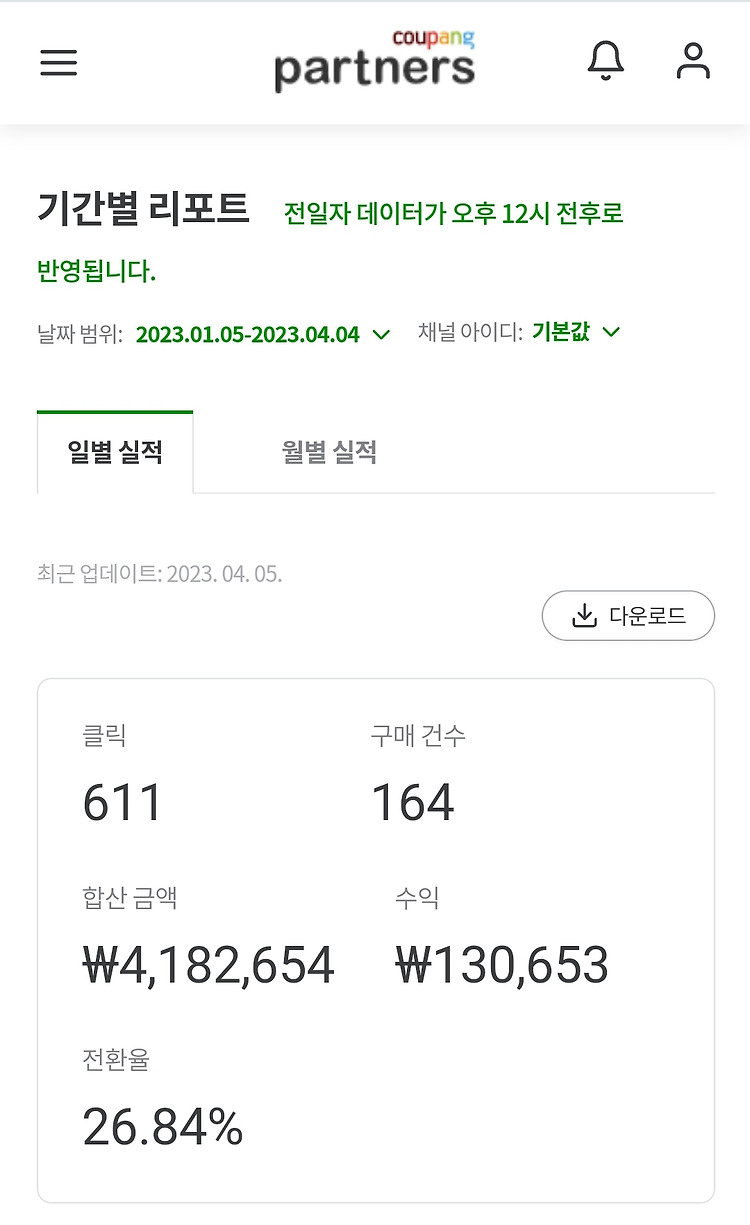The height and width of the screenshot is (1225, 750).
Task: Click the Coupang Partners logo
Action: [x=375, y=60]
